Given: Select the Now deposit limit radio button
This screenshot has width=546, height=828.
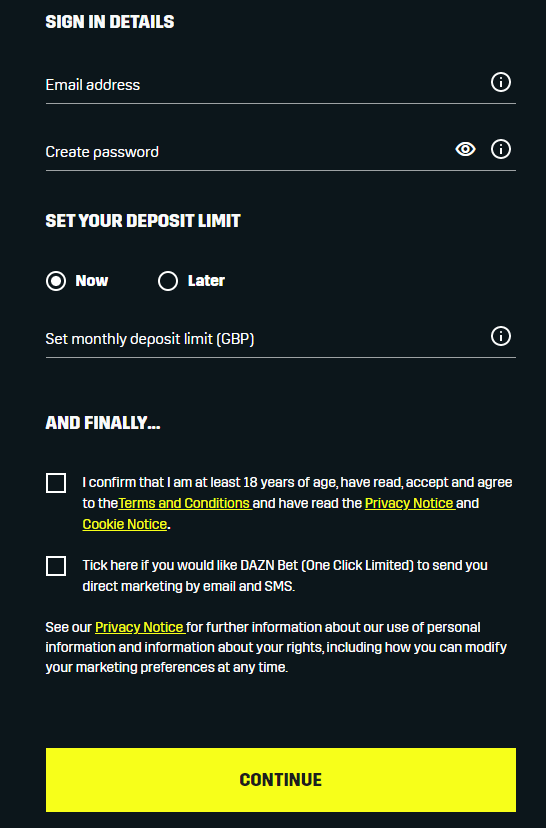Looking at the screenshot, I should pyautogui.click(x=56, y=281).
